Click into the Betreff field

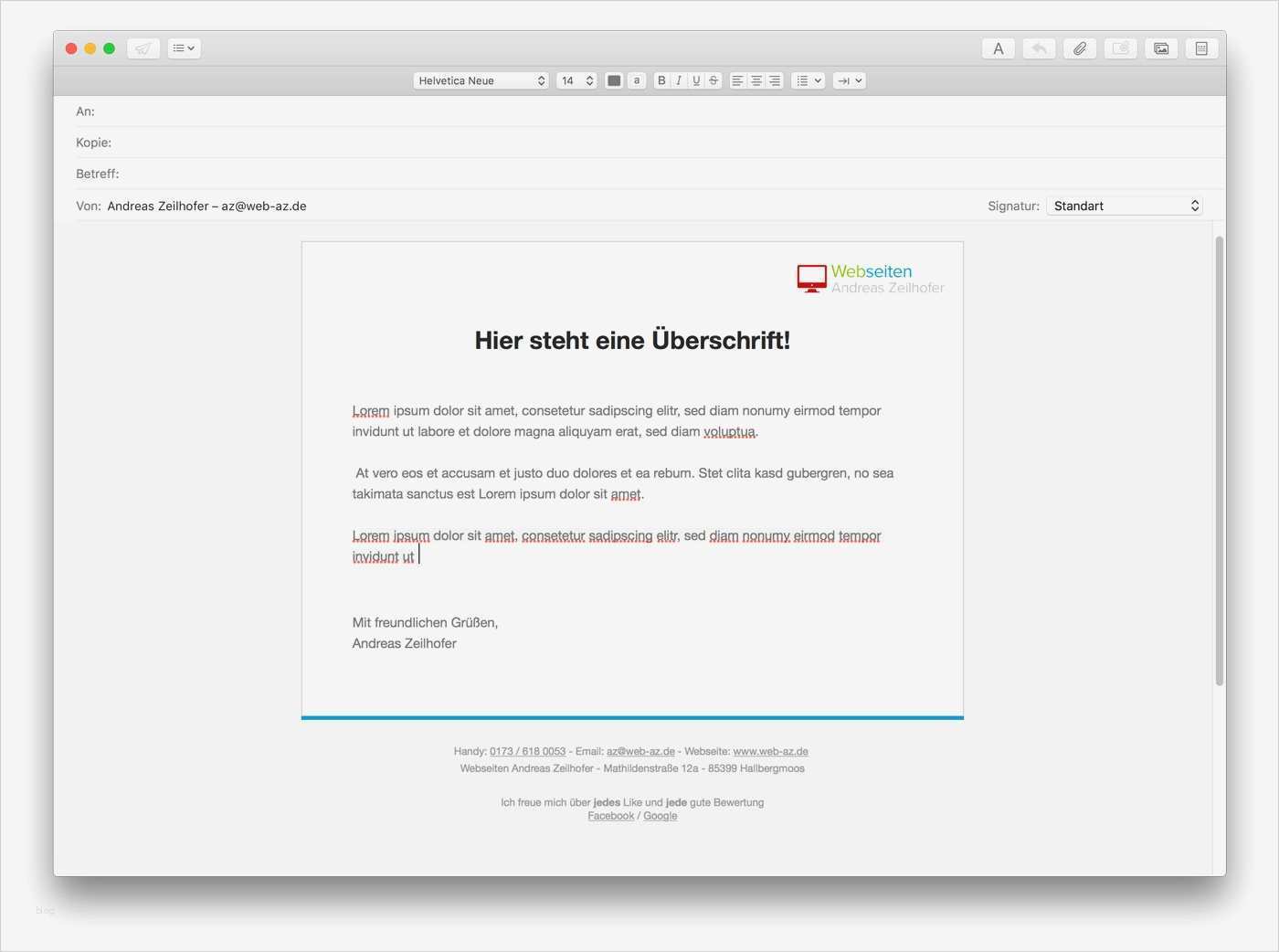coord(365,173)
